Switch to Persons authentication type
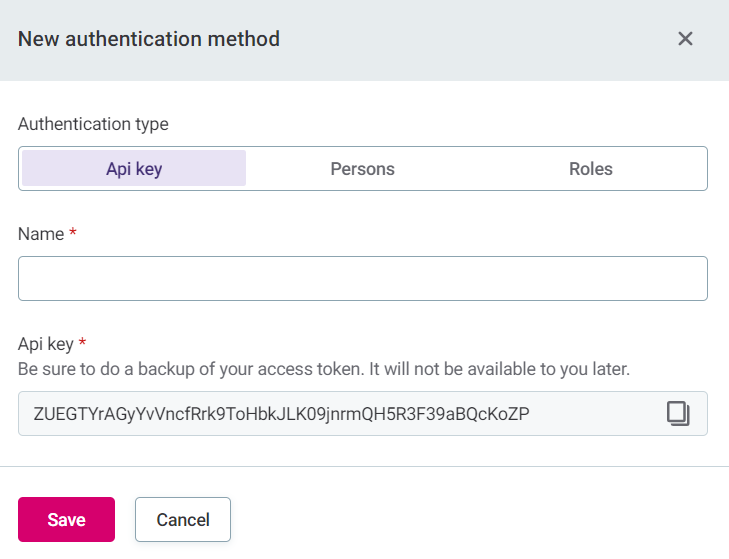The image size is (729, 559). tap(362, 169)
